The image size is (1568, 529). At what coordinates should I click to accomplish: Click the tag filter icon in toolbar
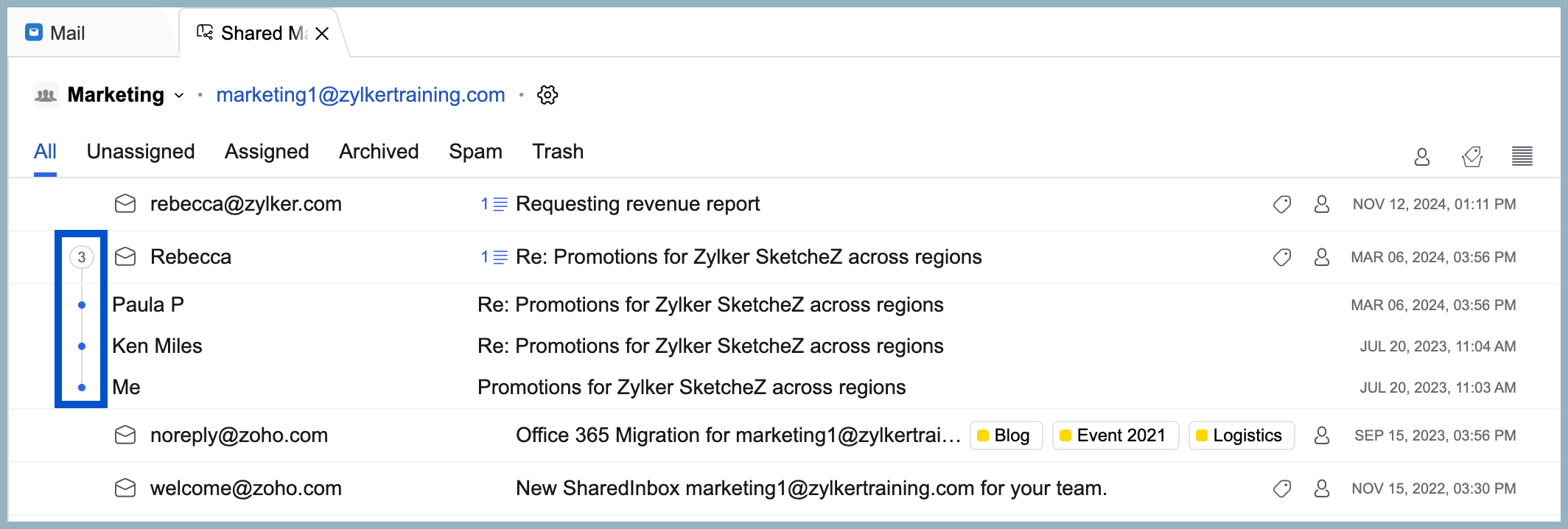[x=1471, y=156]
